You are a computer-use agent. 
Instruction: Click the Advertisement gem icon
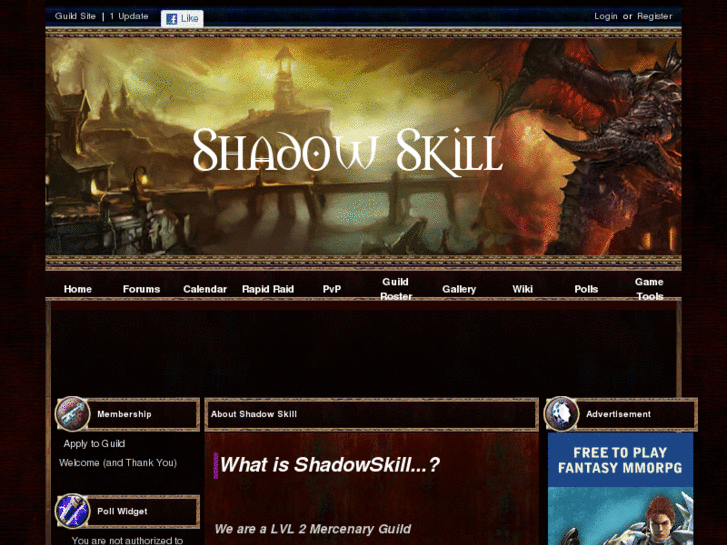pos(561,414)
